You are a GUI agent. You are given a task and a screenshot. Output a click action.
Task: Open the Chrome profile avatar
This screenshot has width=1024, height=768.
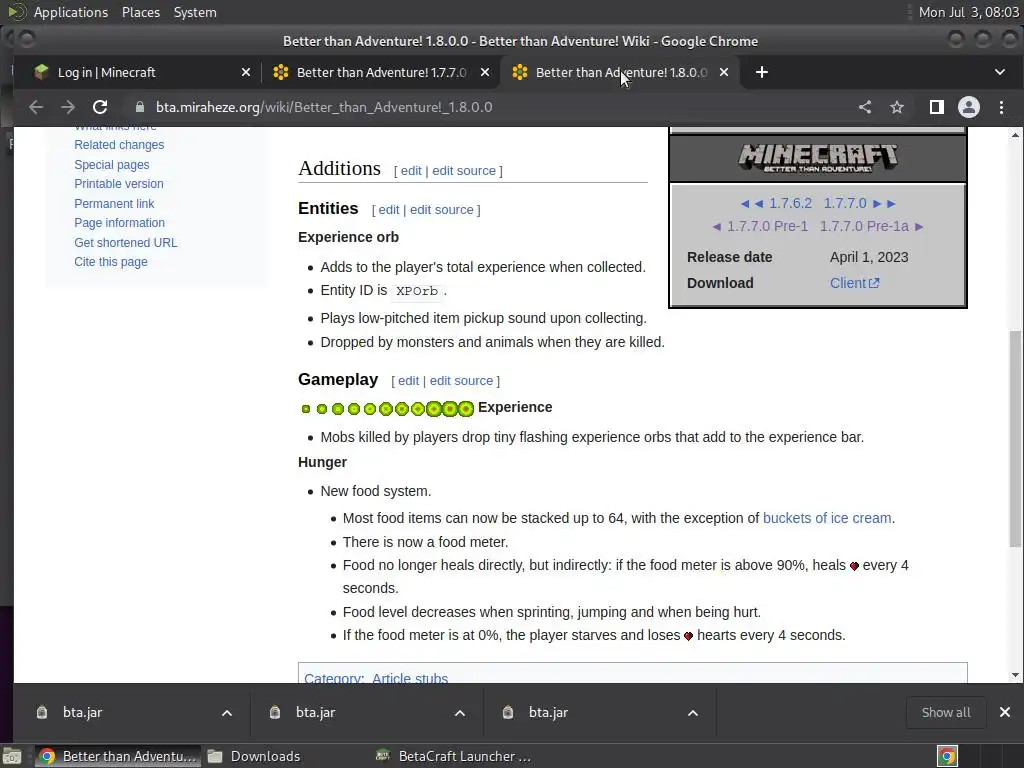click(x=968, y=107)
